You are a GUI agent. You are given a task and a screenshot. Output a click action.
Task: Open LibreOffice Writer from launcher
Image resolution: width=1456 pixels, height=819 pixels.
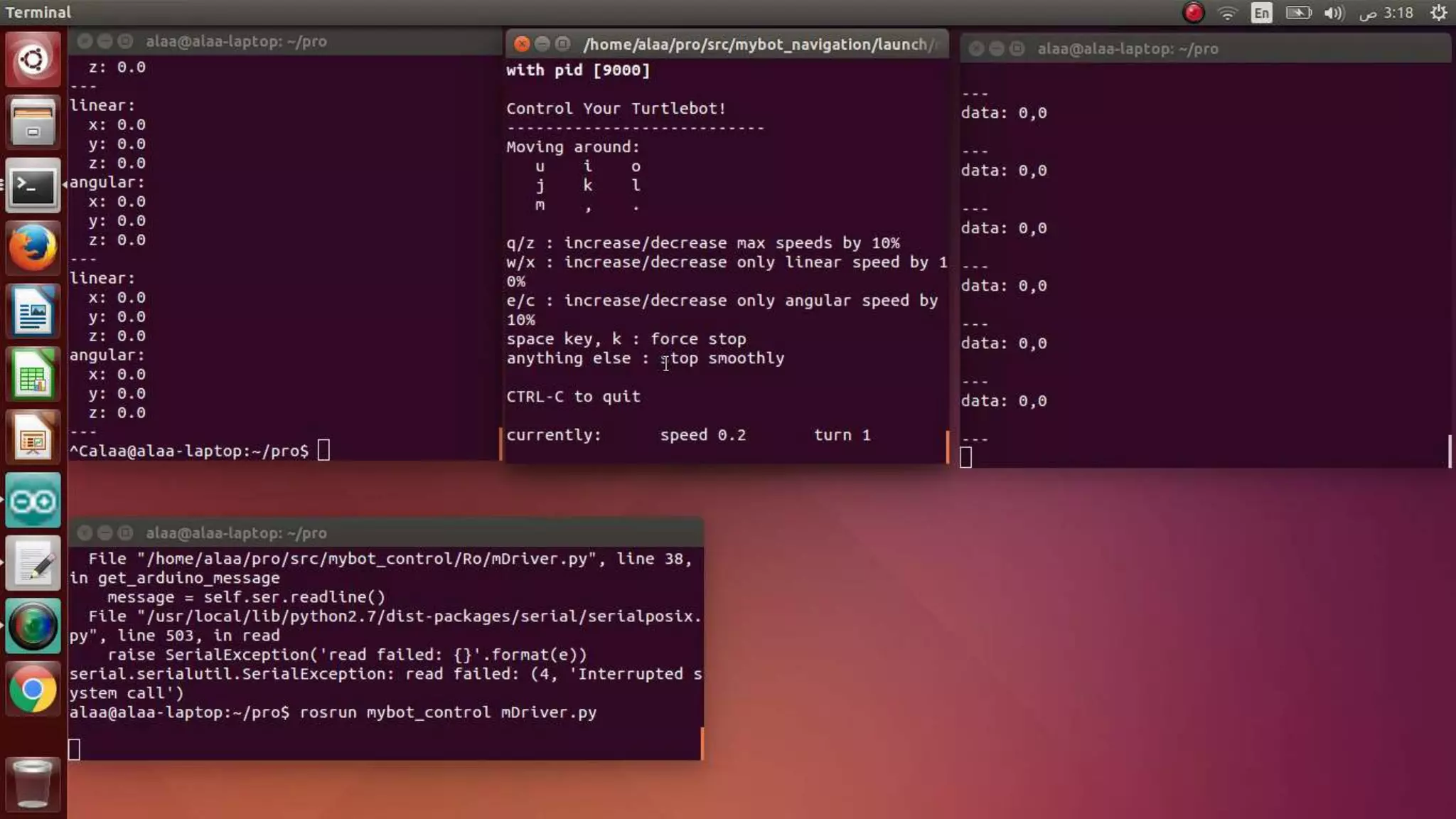pyautogui.click(x=33, y=311)
